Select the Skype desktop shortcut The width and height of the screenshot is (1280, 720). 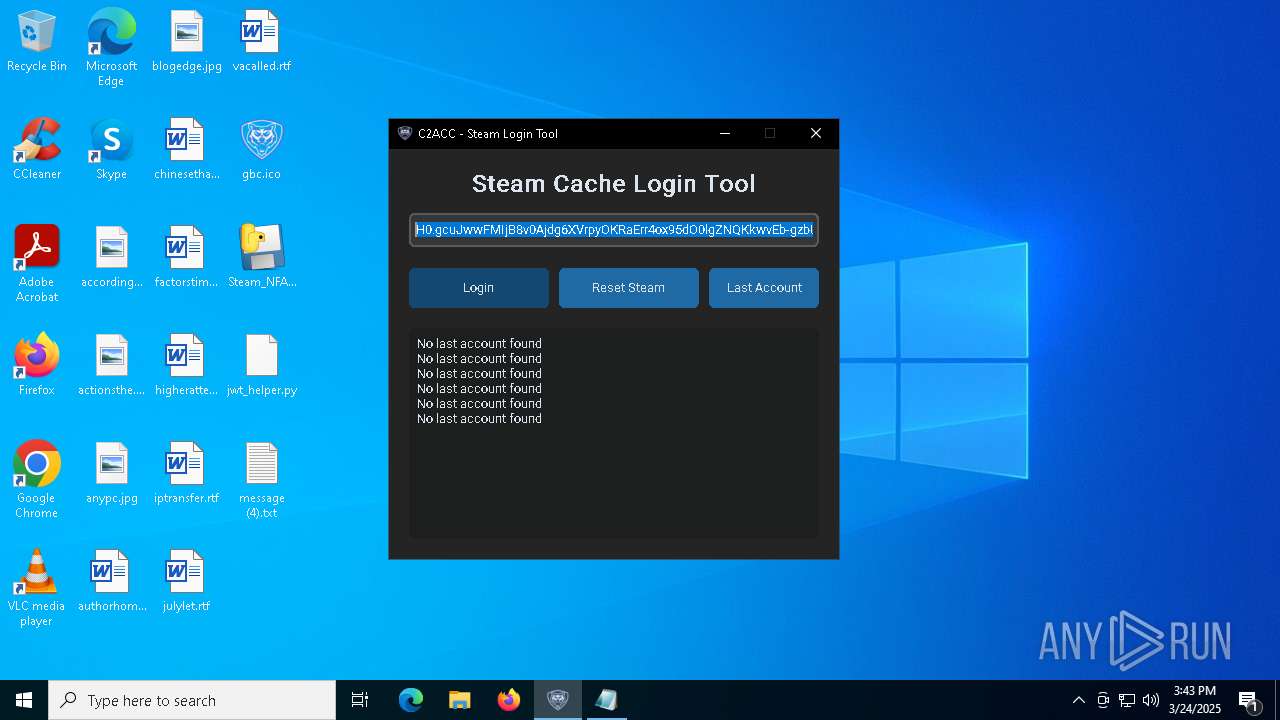[111, 150]
